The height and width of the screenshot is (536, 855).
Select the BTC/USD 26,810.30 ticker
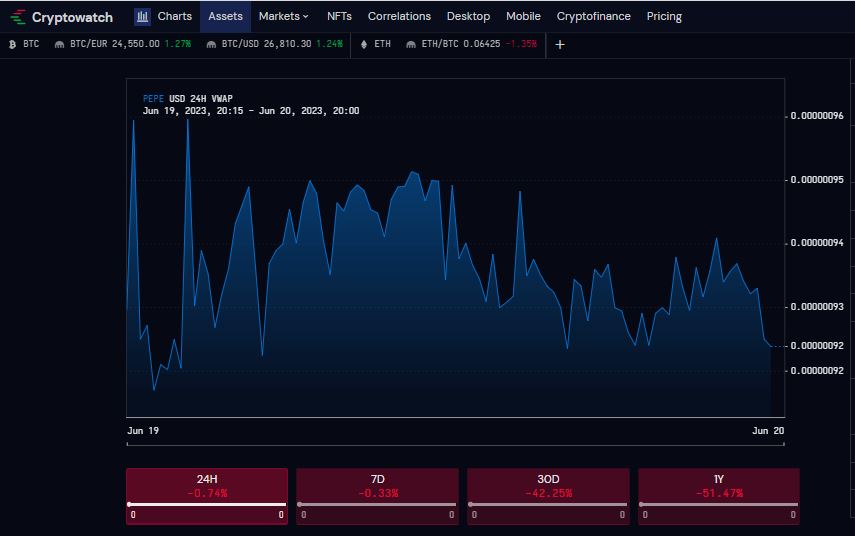point(274,44)
